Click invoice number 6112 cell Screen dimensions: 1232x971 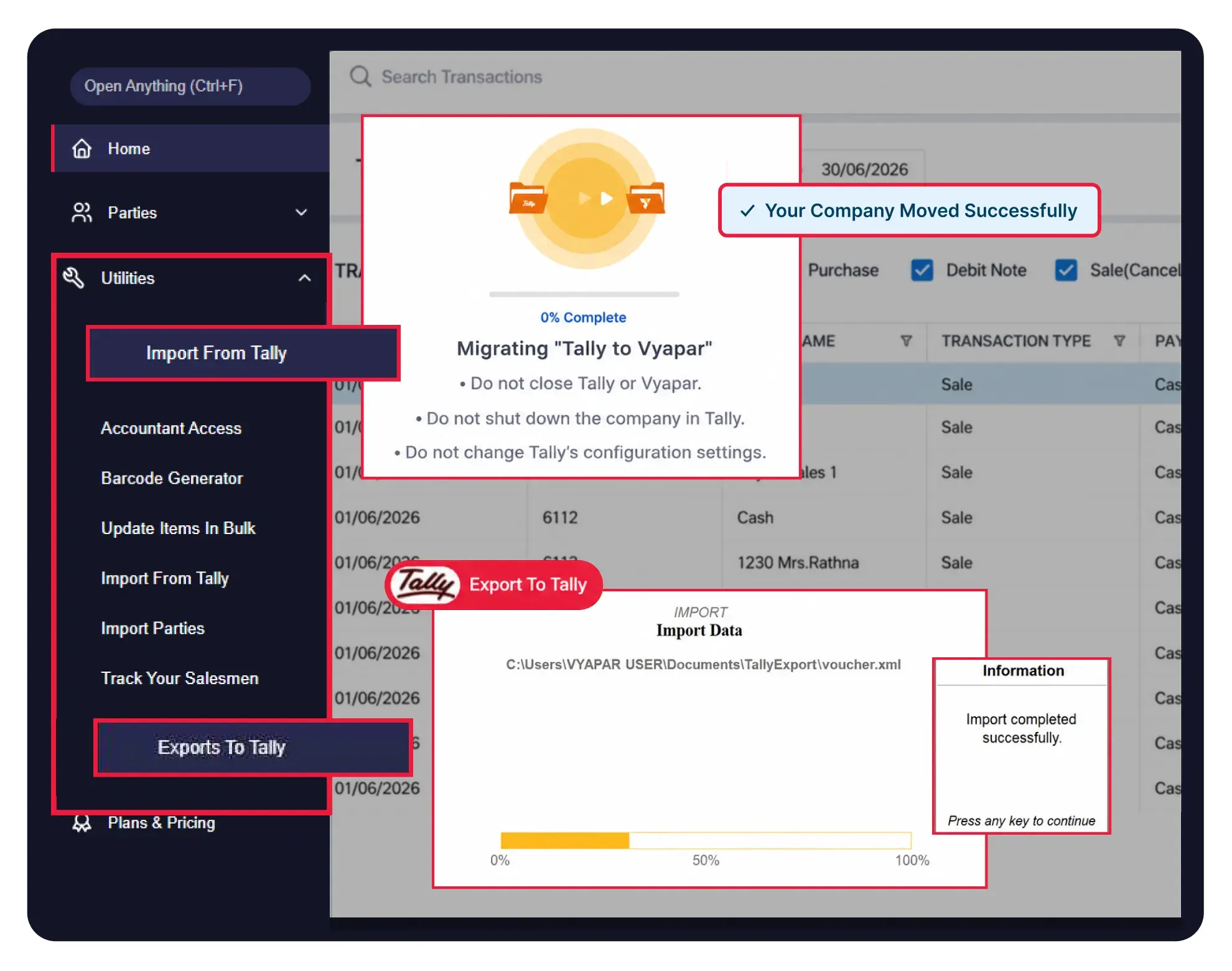tap(560, 517)
